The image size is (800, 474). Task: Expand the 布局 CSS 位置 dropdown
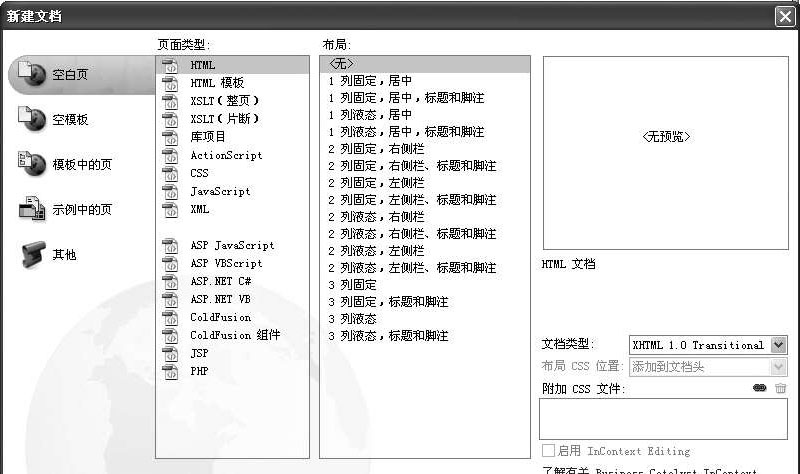(779, 367)
